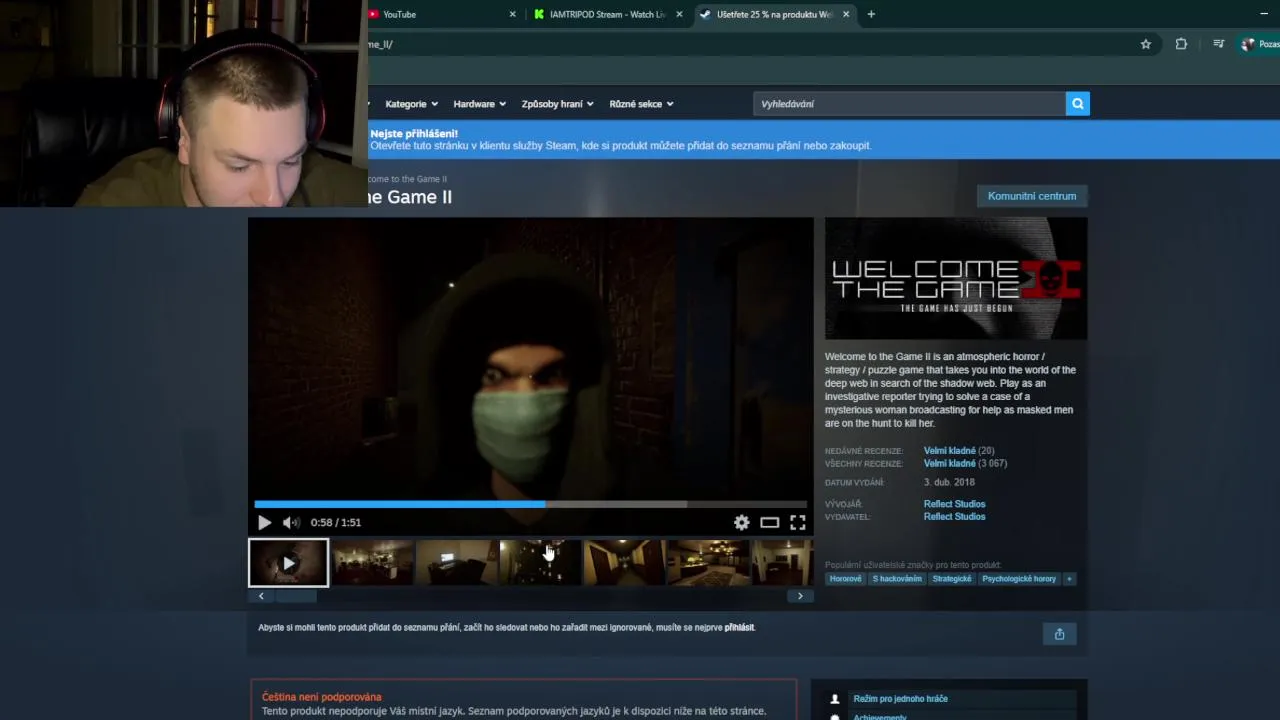Screen dimensions: 1280x720
Task: Select the Hororové tag
Action: point(845,579)
